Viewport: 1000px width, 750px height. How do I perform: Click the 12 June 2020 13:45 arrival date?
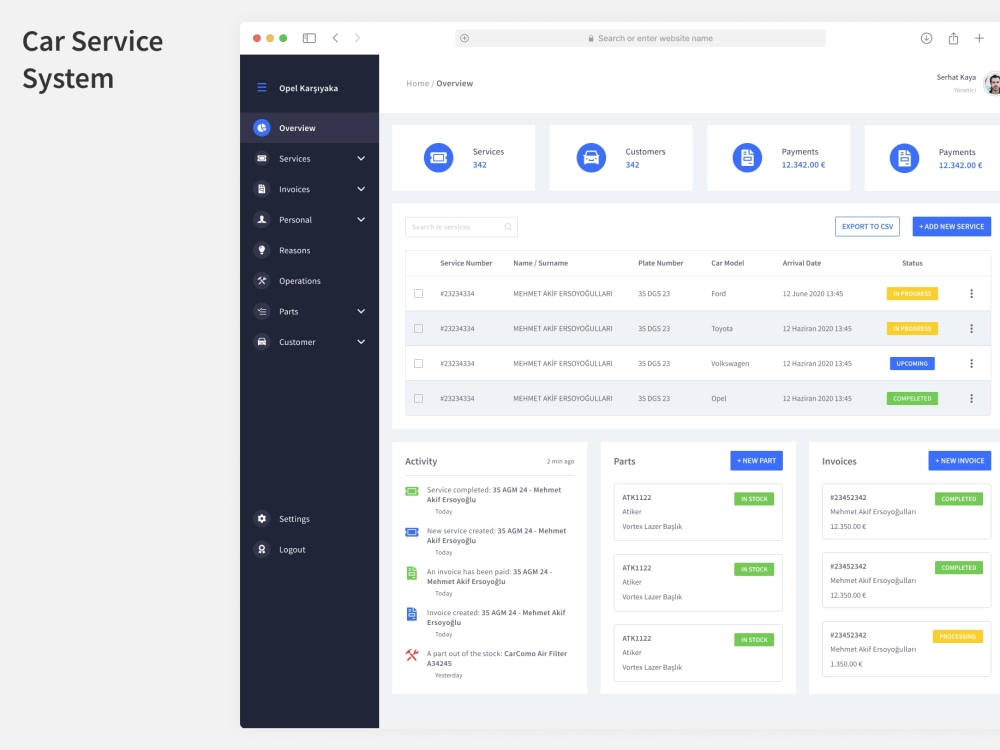pyautogui.click(x=812, y=294)
